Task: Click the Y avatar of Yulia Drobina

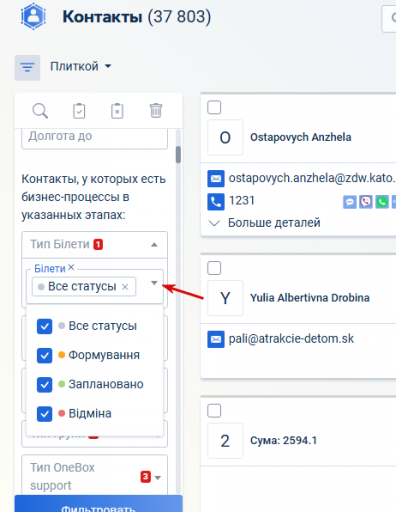Action: click(x=225, y=298)
